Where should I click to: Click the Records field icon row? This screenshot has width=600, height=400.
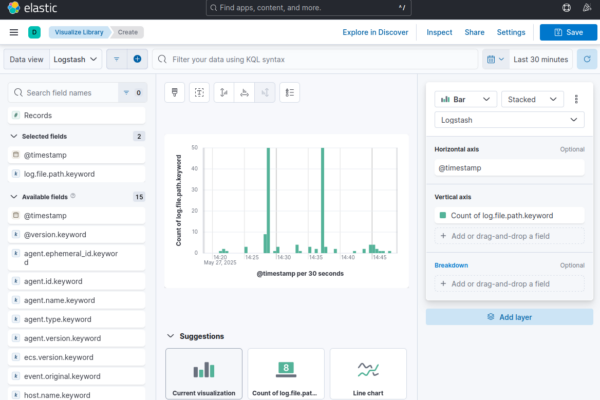tap(77, 115)
